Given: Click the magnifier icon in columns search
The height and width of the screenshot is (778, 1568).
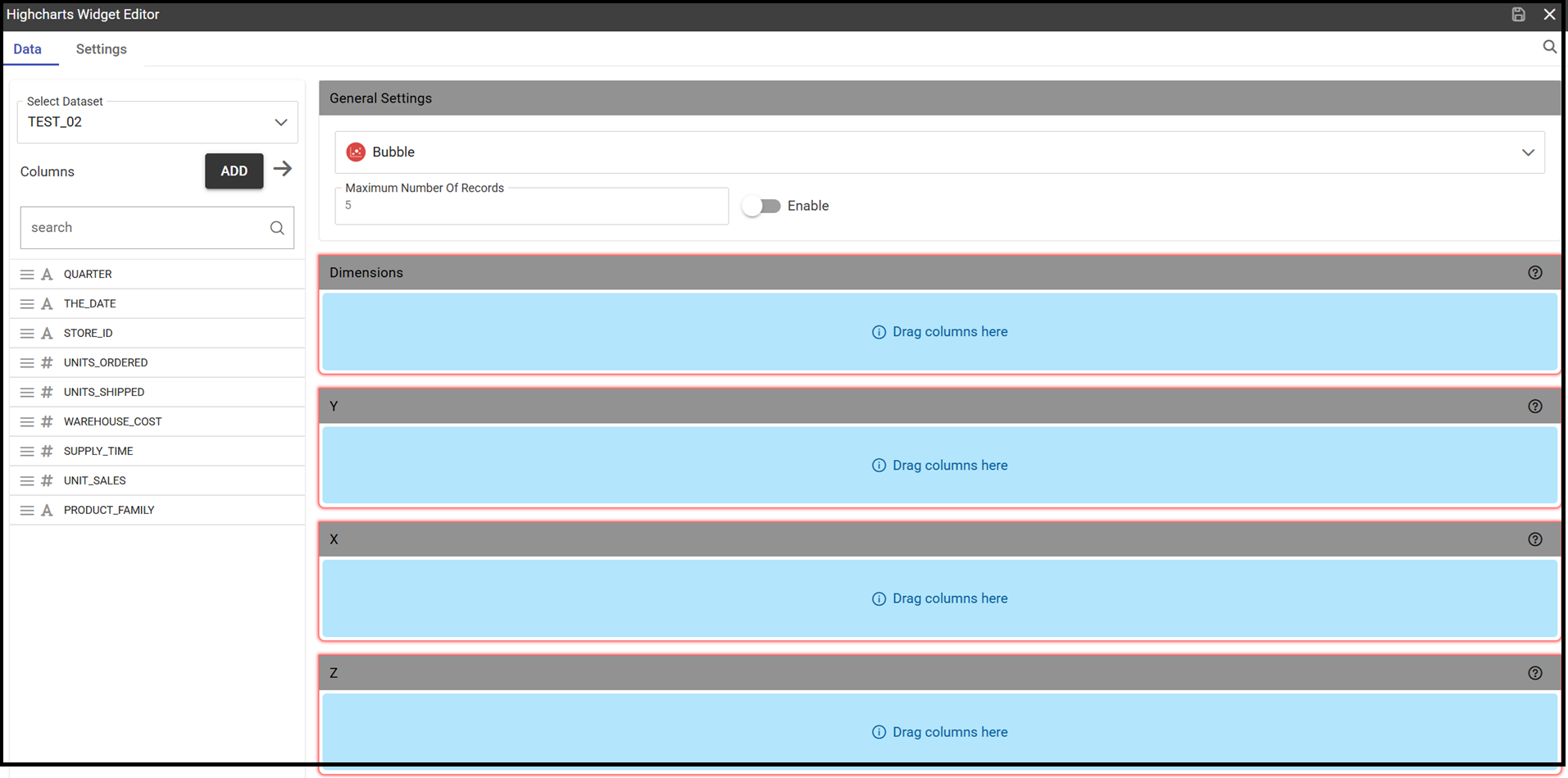Looking at the screenshot, I should coord(277,228).
